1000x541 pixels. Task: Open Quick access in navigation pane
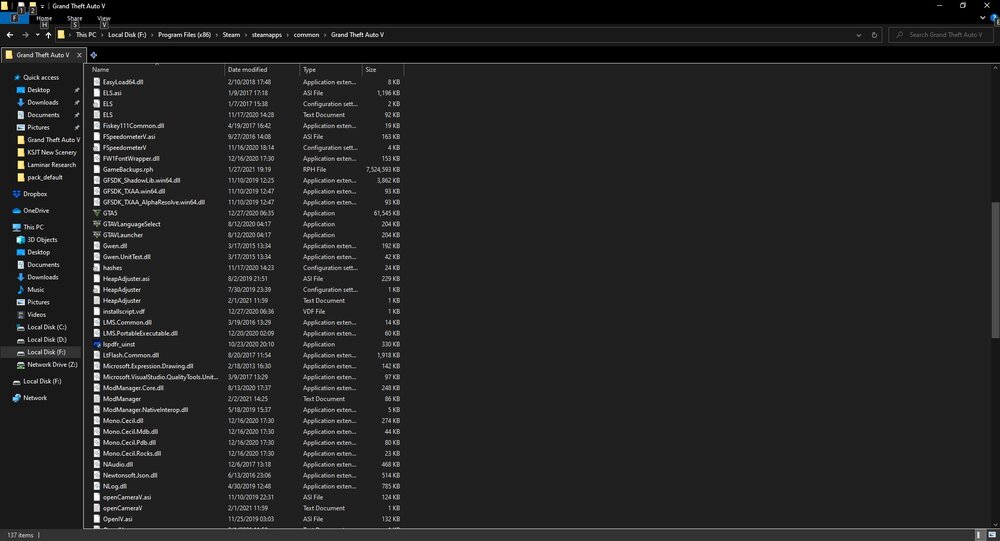pyautogui.click(x=41, y=77)
